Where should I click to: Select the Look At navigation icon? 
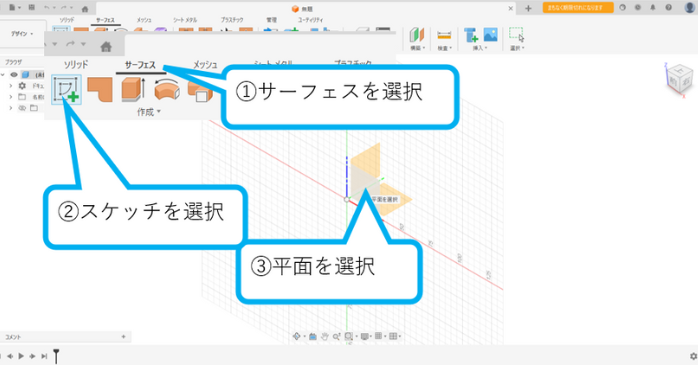(x=312, y=337)
